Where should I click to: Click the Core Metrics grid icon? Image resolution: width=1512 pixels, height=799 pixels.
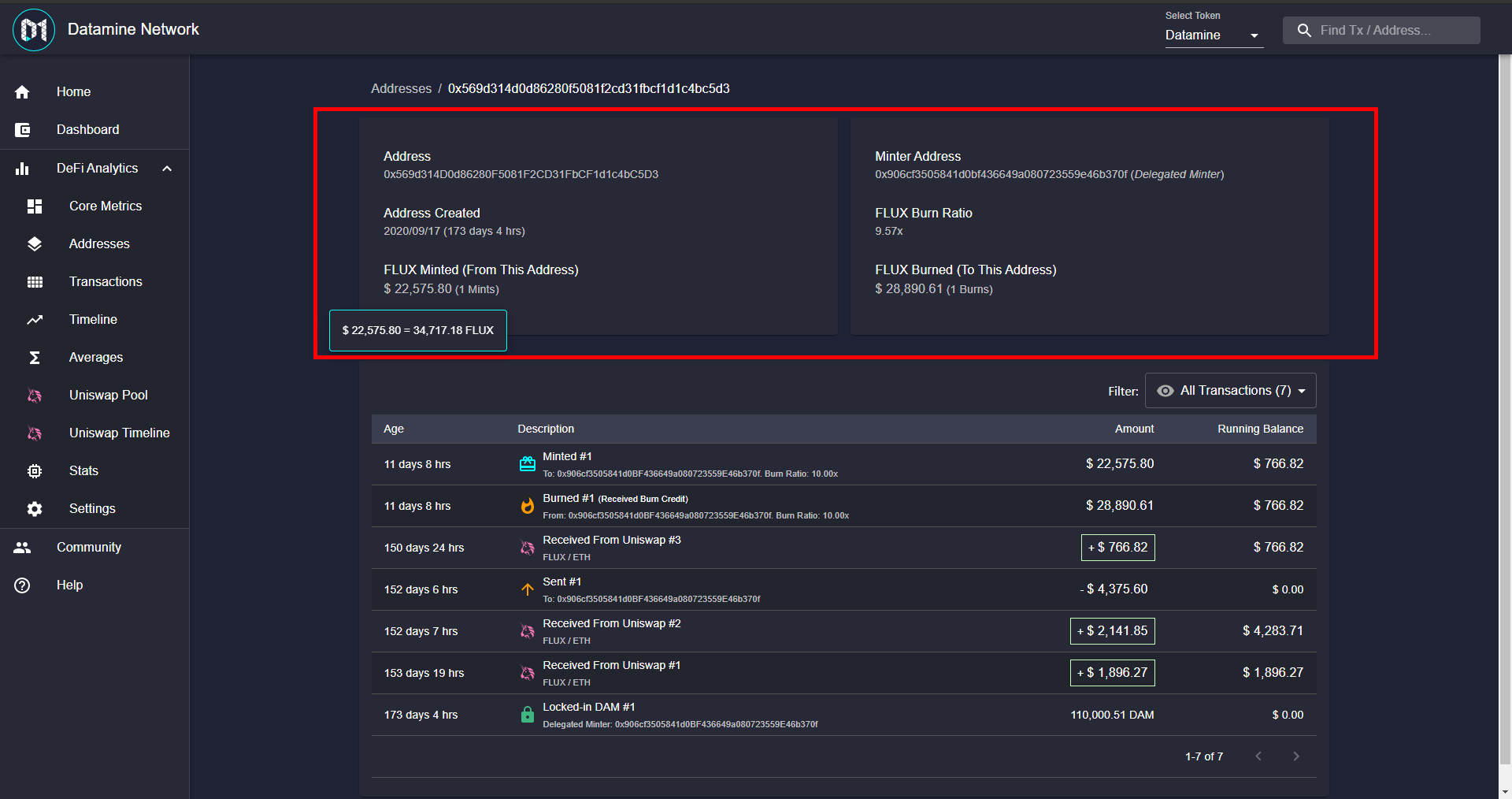[35, 206]
